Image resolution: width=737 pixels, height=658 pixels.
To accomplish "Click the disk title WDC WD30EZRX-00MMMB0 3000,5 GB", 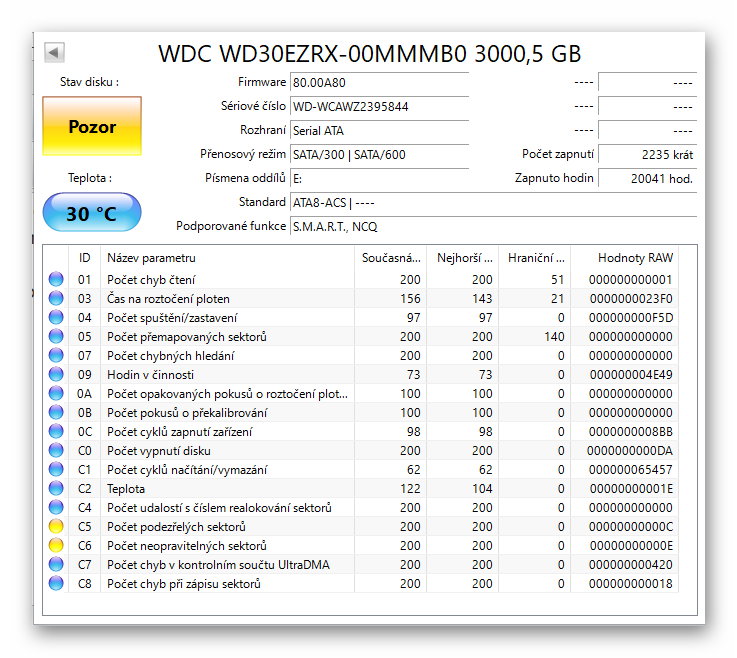I will click(370, 54).
